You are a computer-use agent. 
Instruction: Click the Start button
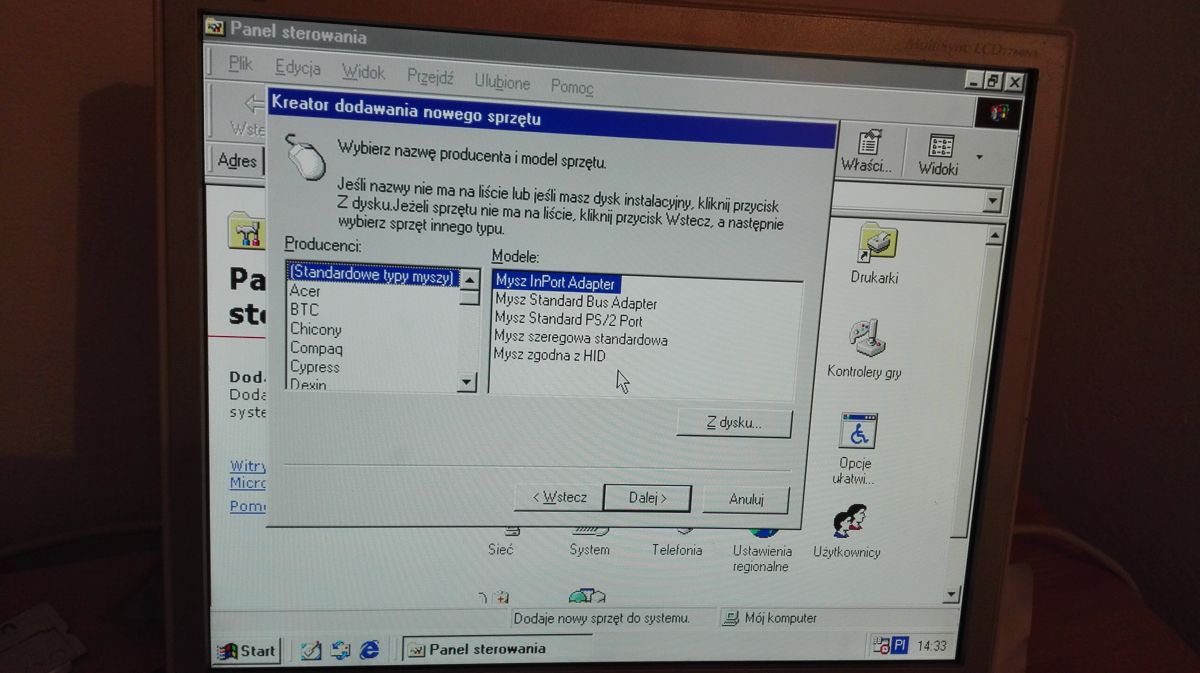[x=247, y=650]
